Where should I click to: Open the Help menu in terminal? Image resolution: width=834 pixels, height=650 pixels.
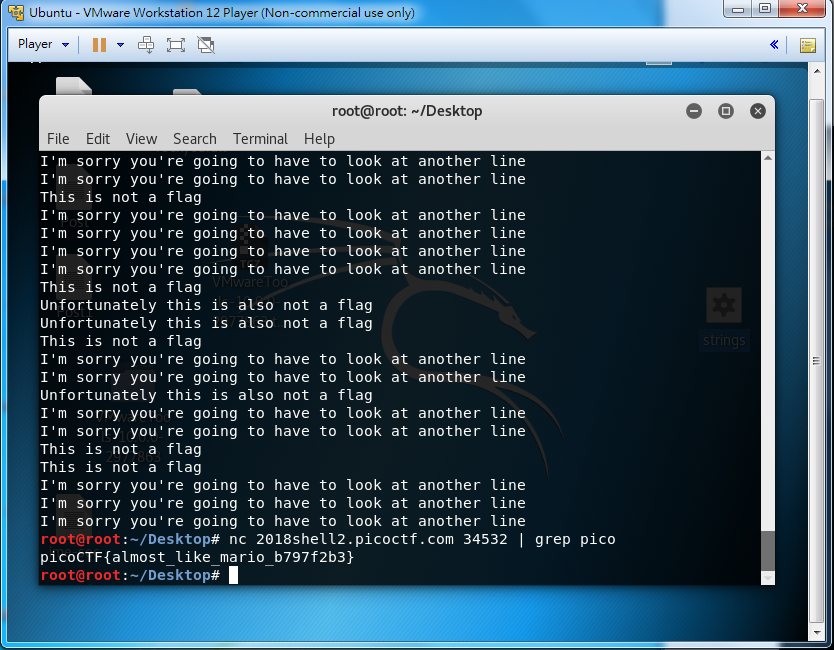click(319, 139)
